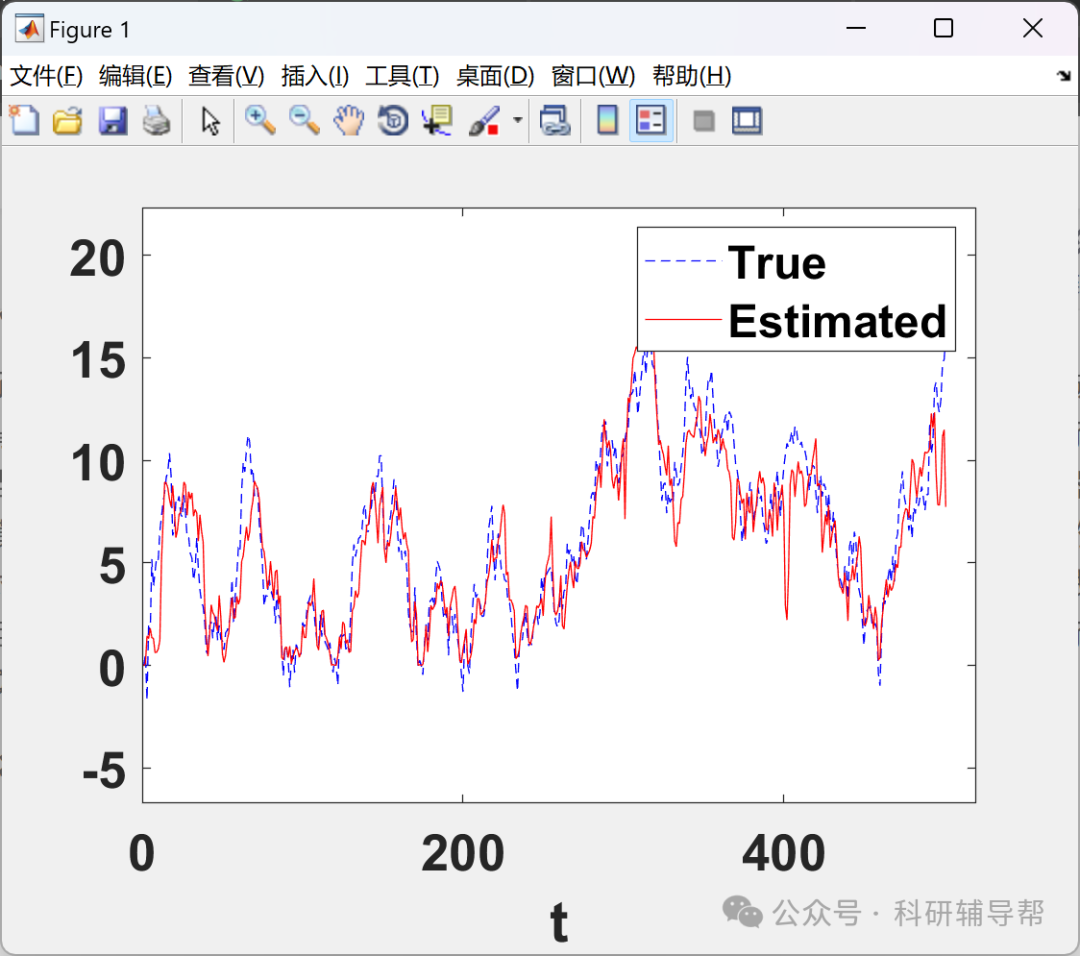Screen dimensions: 1080x956
Task: Open the 工具(T) menu
Action: [402, 76]
